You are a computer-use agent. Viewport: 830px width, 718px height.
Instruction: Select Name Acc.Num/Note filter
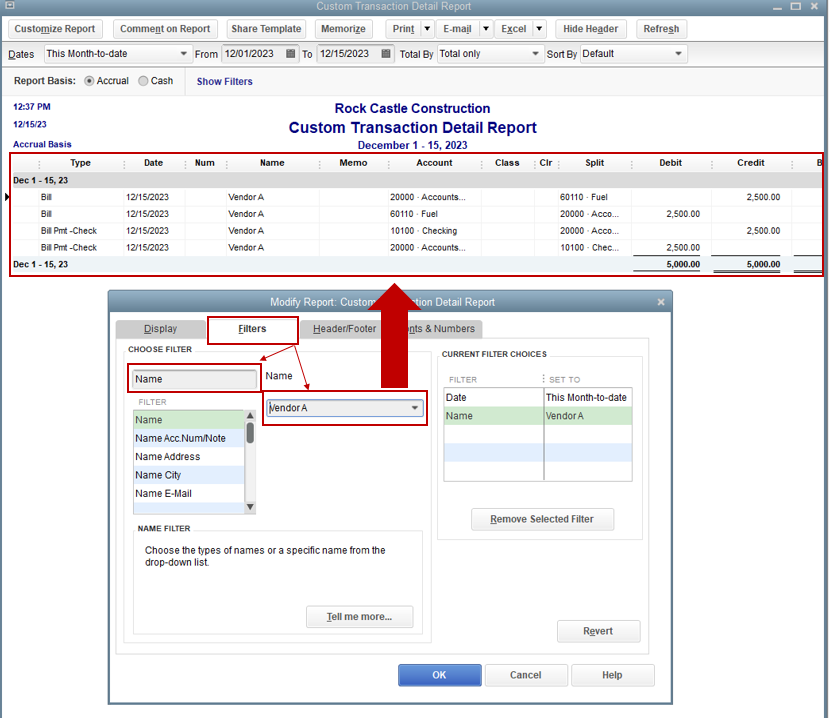coord(189,438)
